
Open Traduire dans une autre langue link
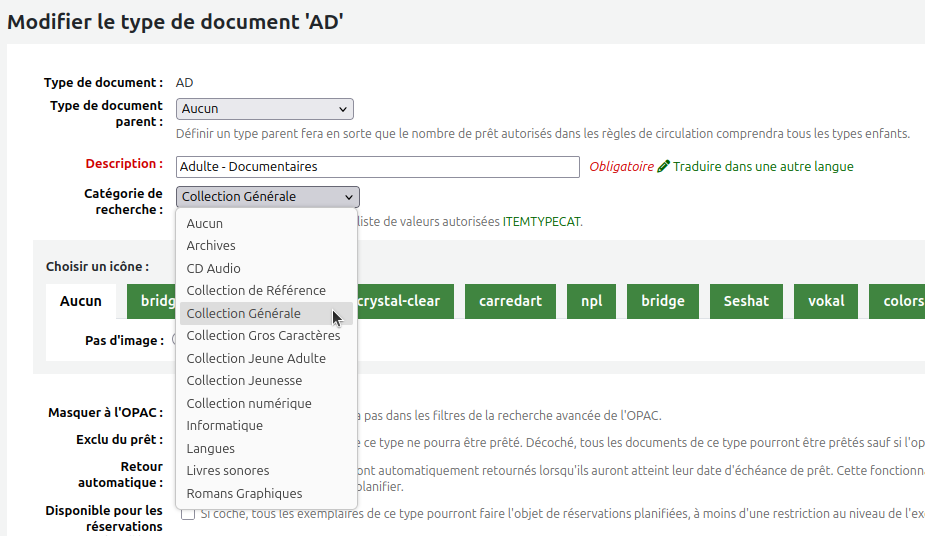click(763, 167)
